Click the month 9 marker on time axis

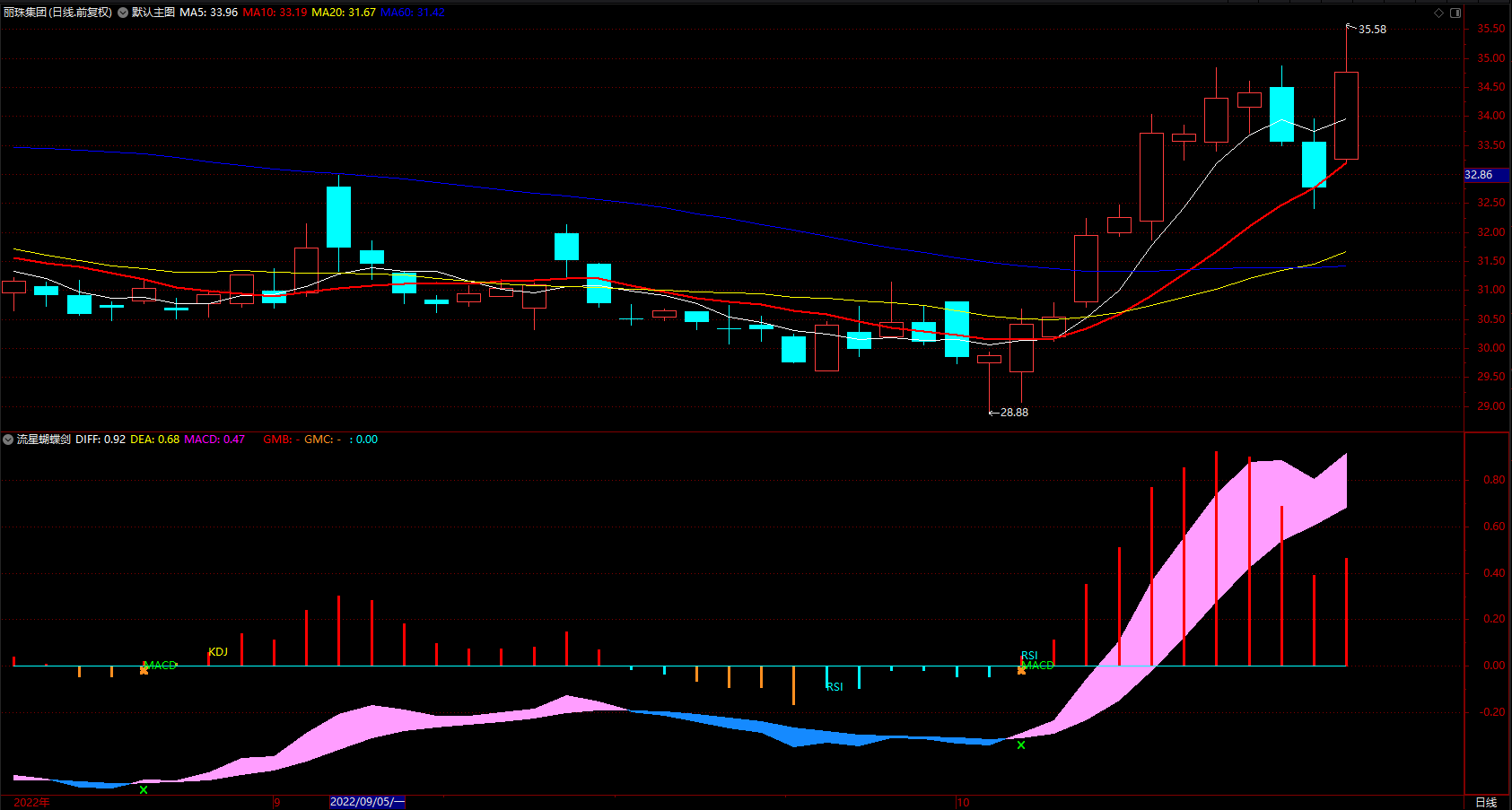[x=276, y=803]
